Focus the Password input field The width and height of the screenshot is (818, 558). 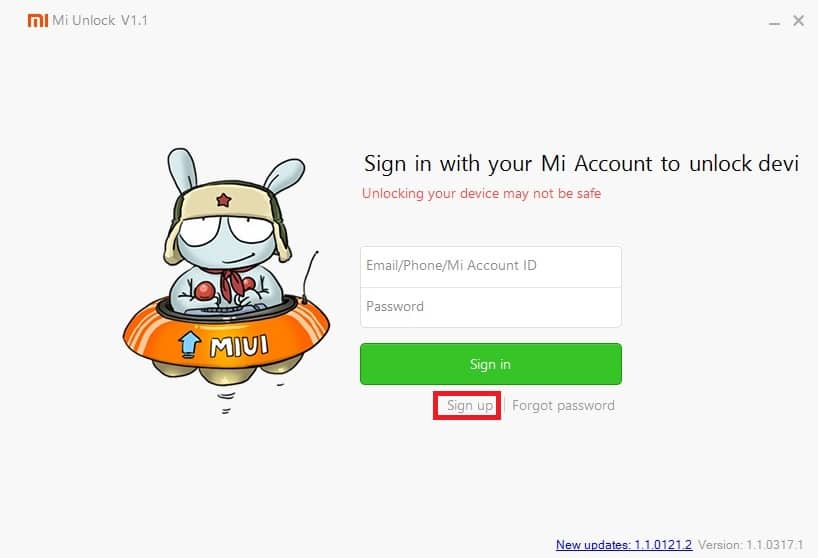(490, 307)
